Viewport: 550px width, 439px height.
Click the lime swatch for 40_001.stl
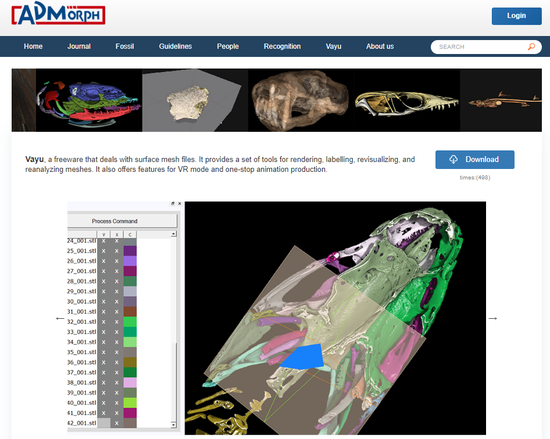pos(130,403)
